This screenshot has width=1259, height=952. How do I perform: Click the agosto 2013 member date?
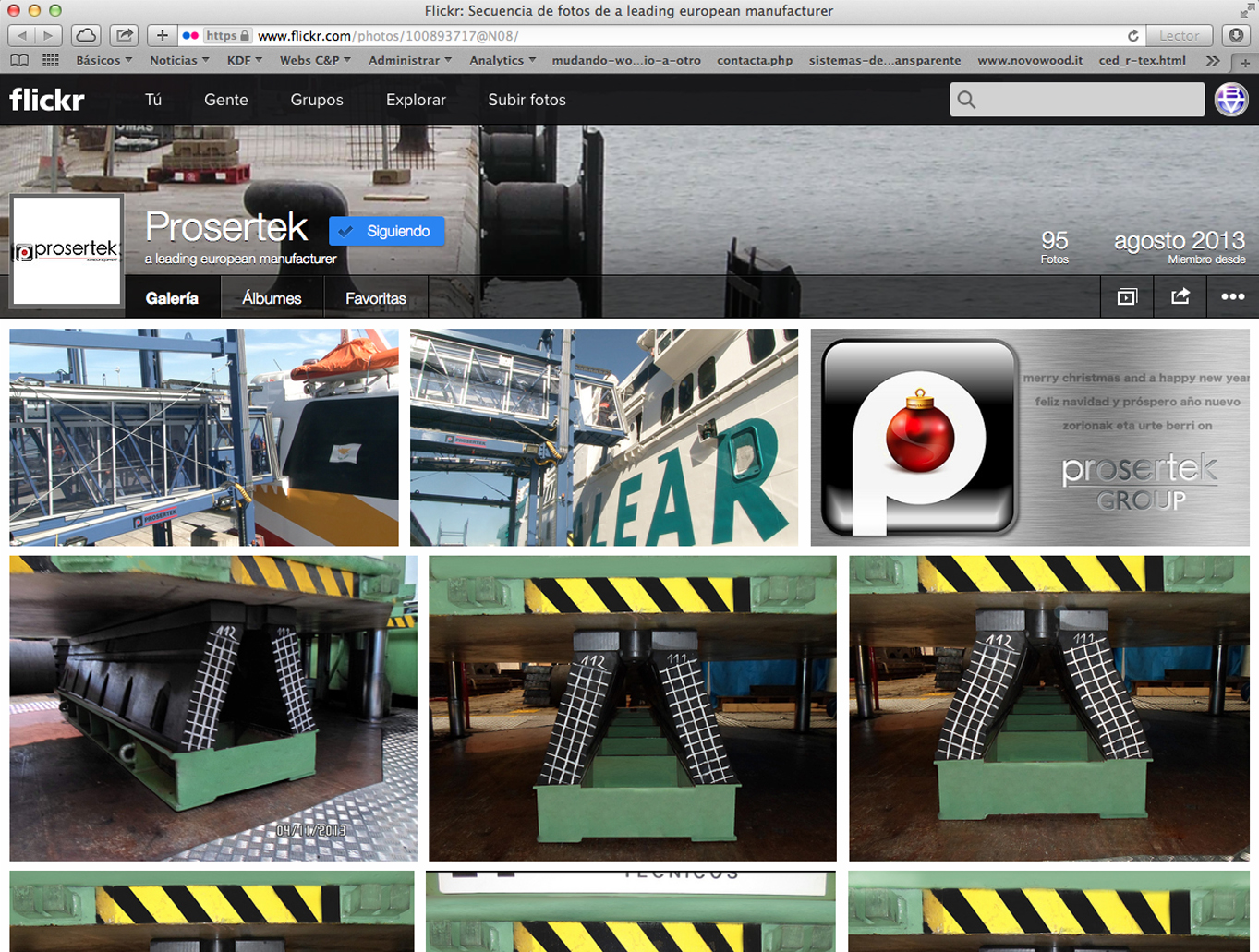pos(1180,247)
